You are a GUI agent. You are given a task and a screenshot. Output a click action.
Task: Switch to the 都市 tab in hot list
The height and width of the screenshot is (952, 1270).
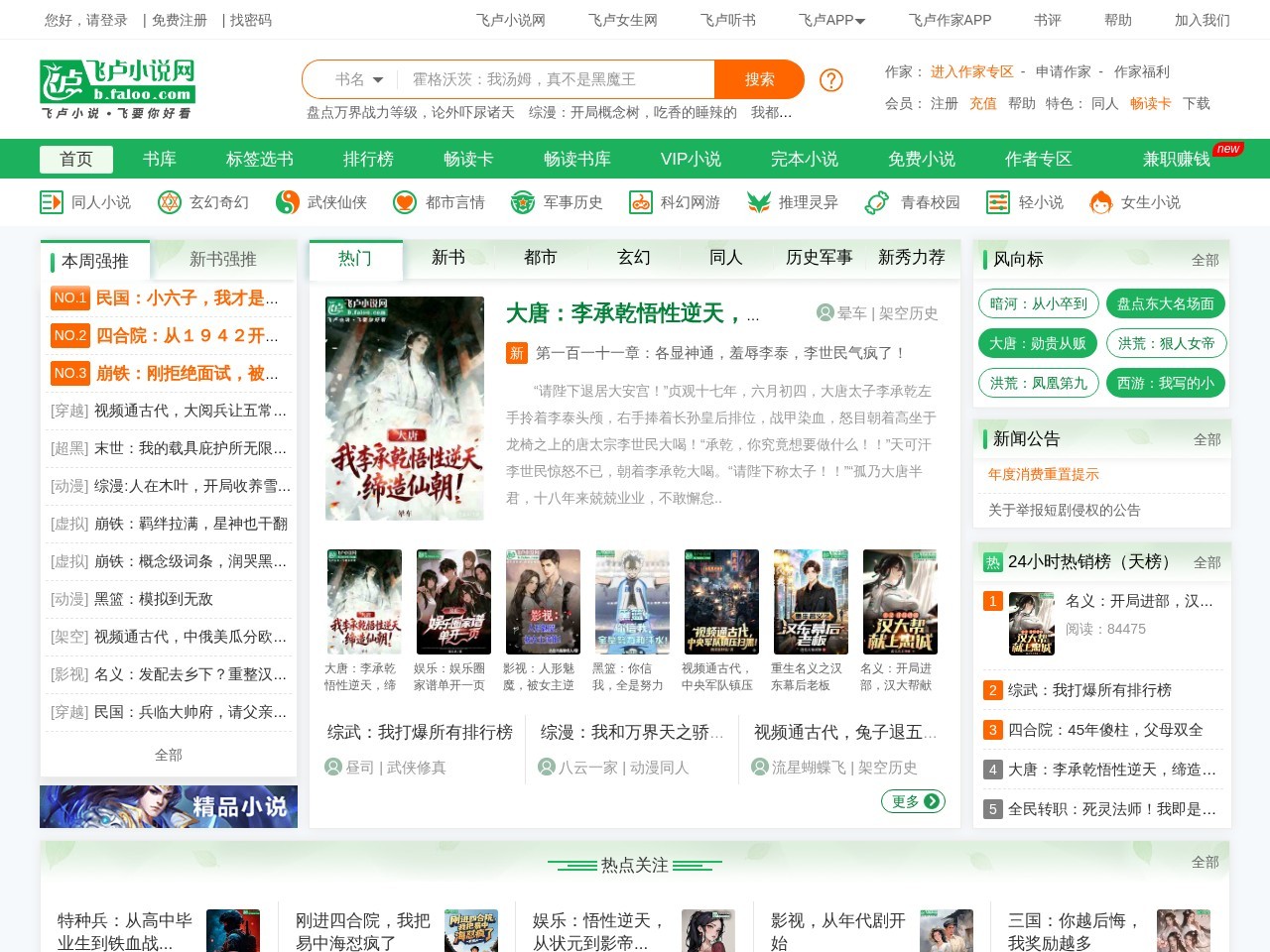(540, 257)
